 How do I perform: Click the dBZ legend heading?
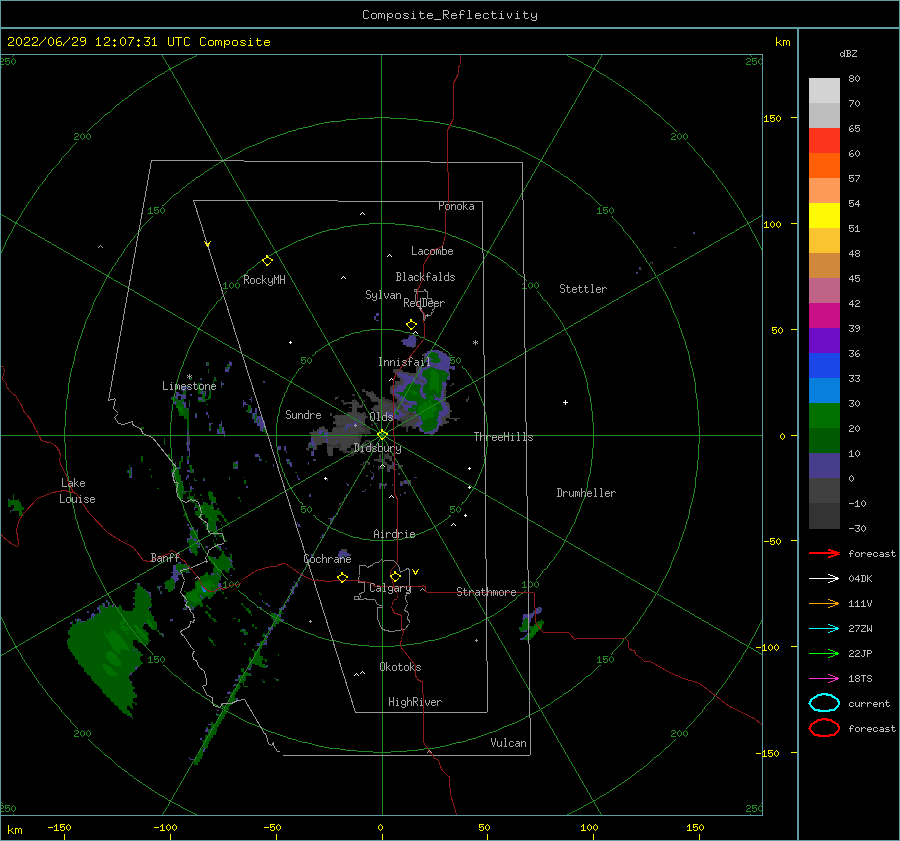click(848, 54)
